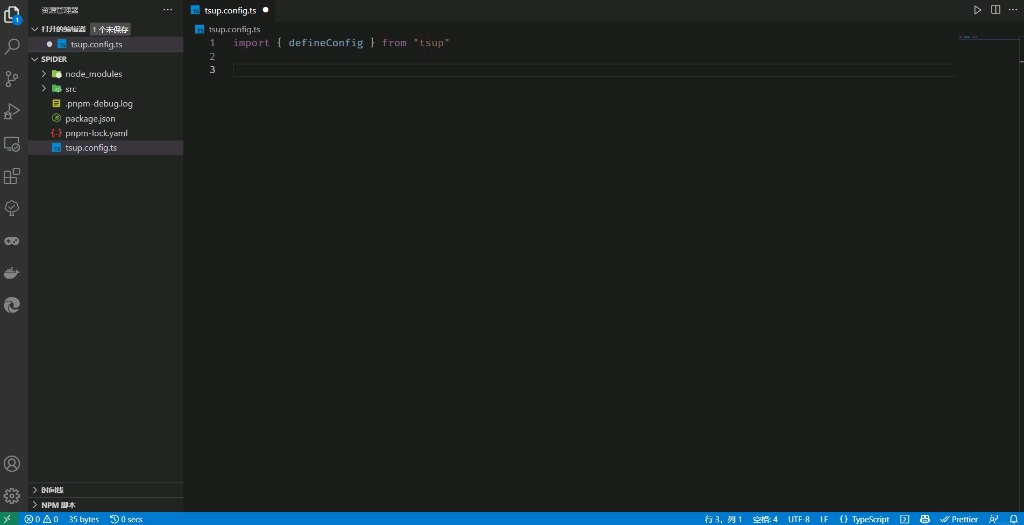Click tsup.config.ts in the breadcrumb
1024x525 pixels.
[x=234, y=29]
